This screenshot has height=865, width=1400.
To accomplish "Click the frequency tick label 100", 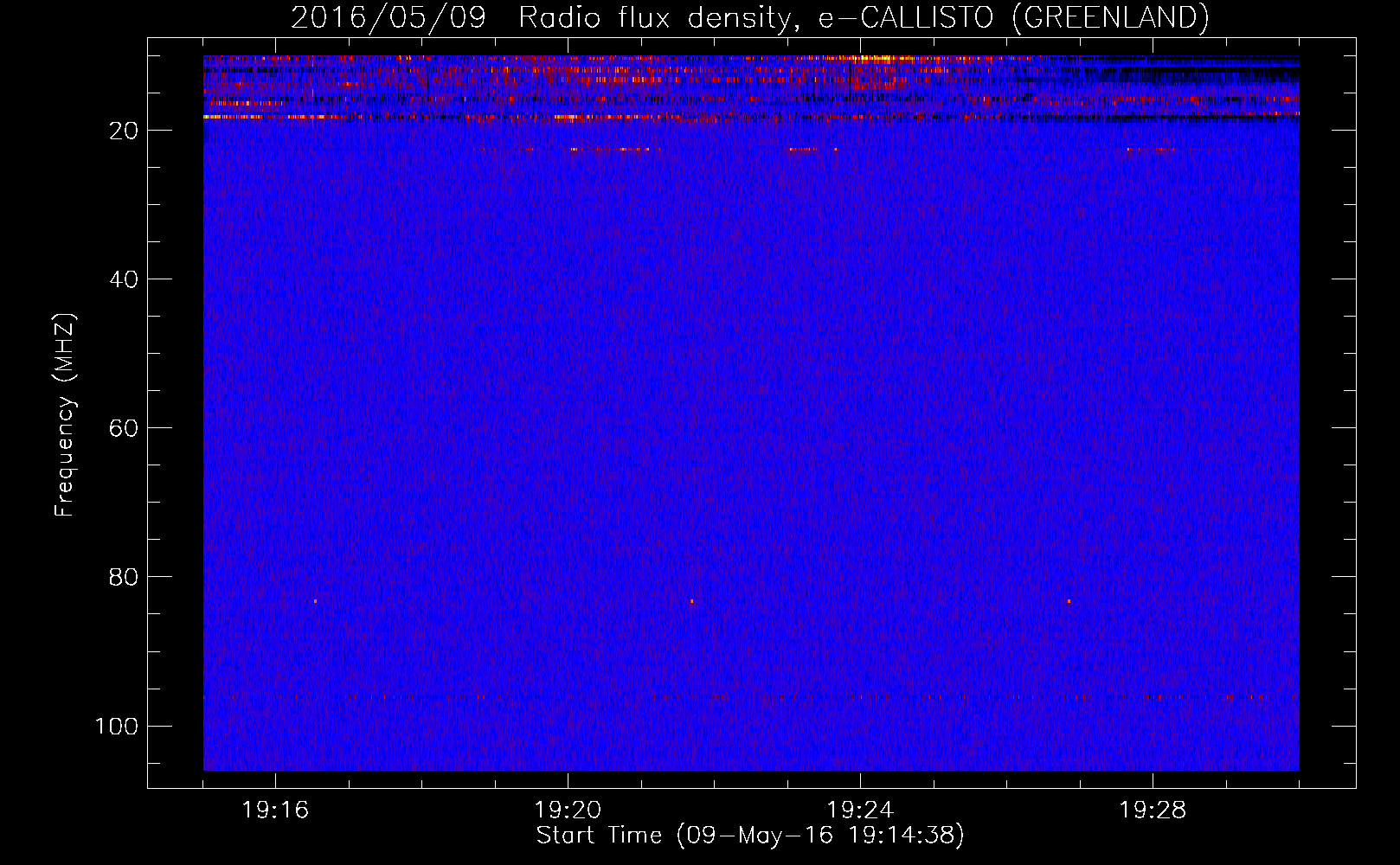I will pos(117,727).
